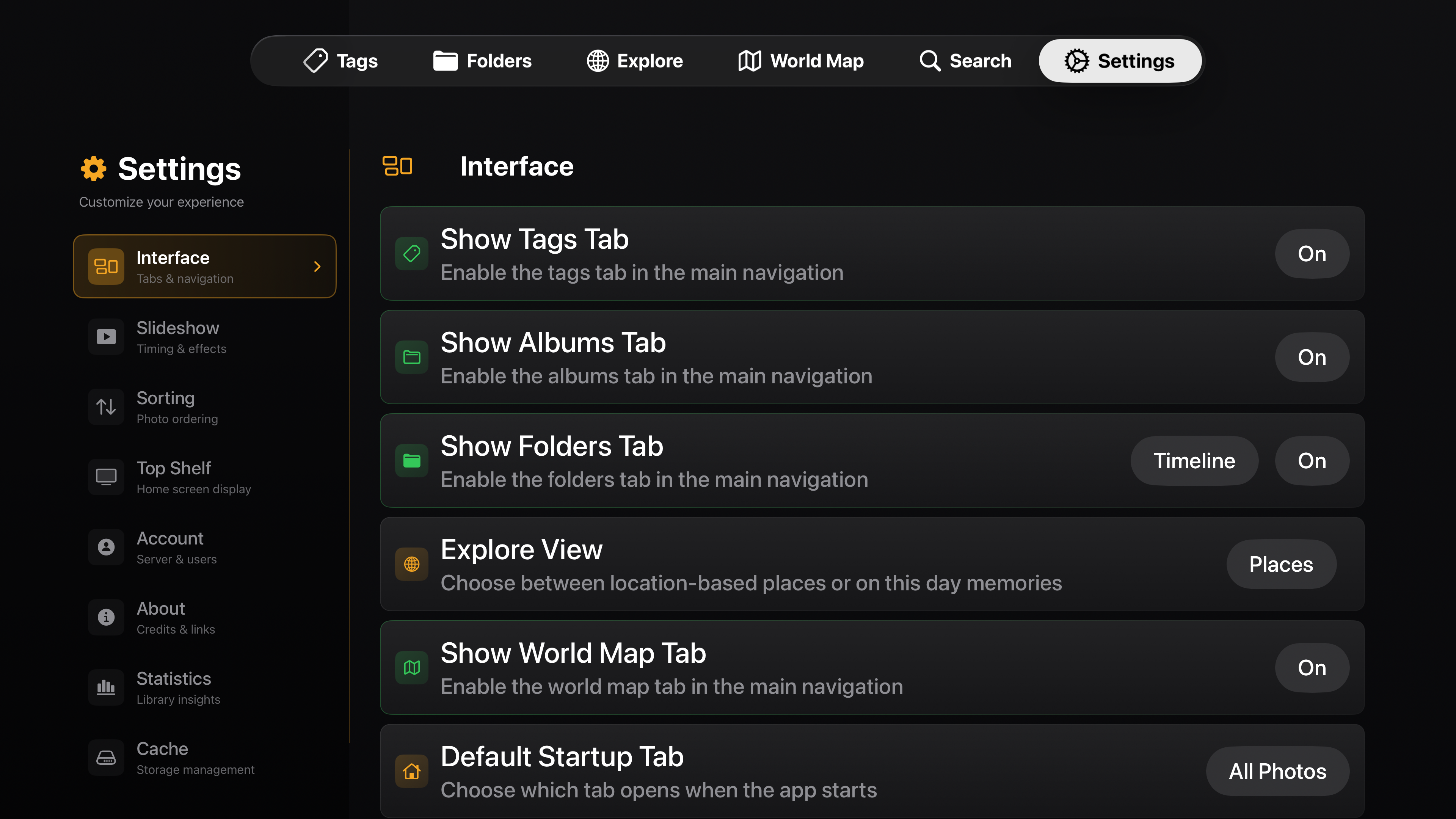Disable the Show Albums Tab switch

tap(1311, 357)
